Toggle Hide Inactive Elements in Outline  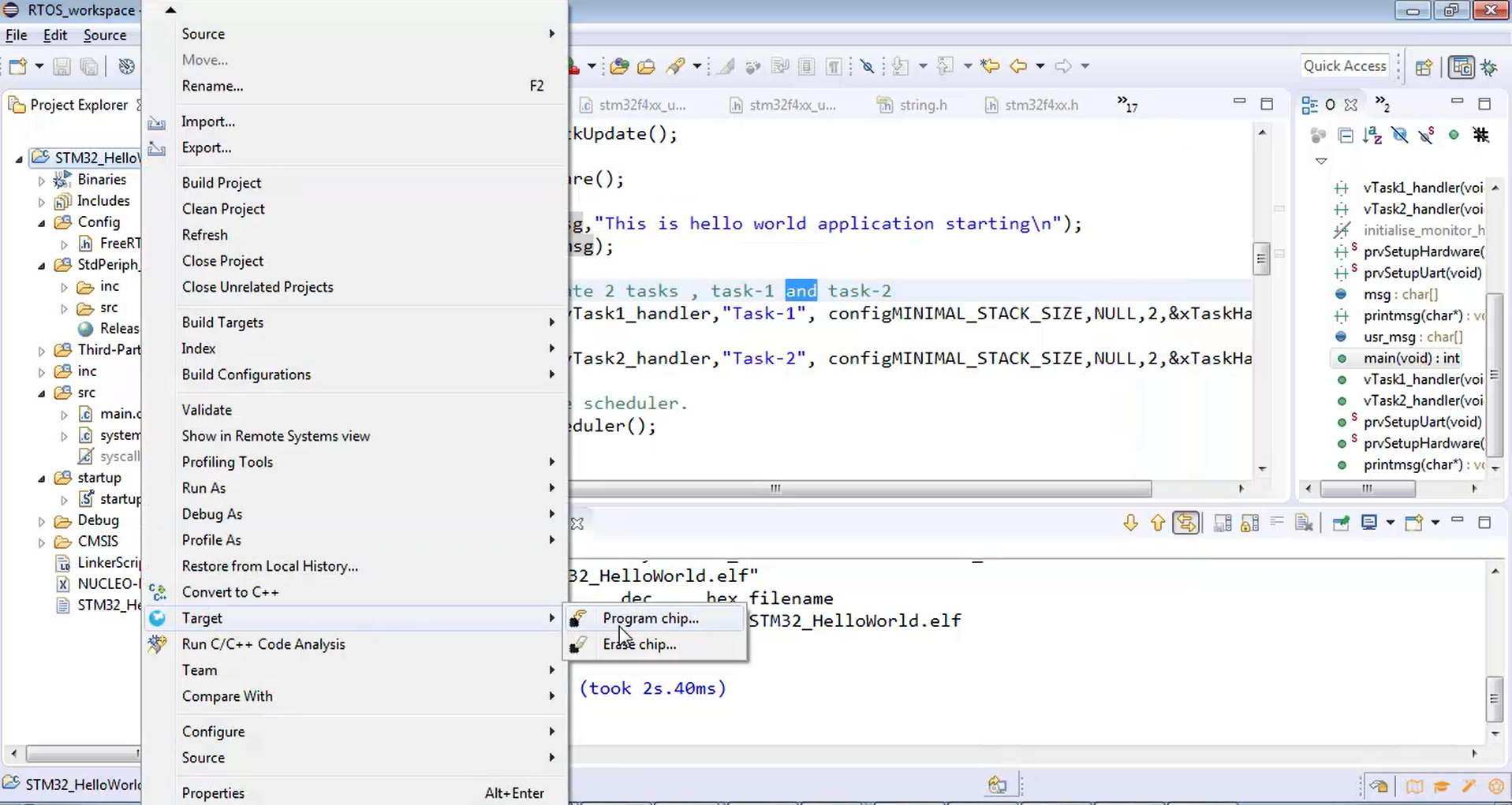(x=1481, y=135)
